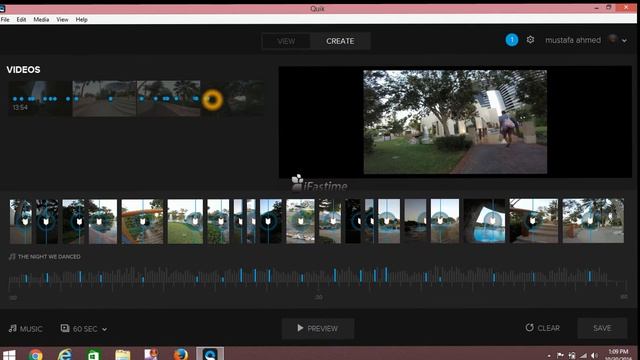640x360 pixels.
Task: Select the palm trees video thumbnail
Action: pos(169,98)
